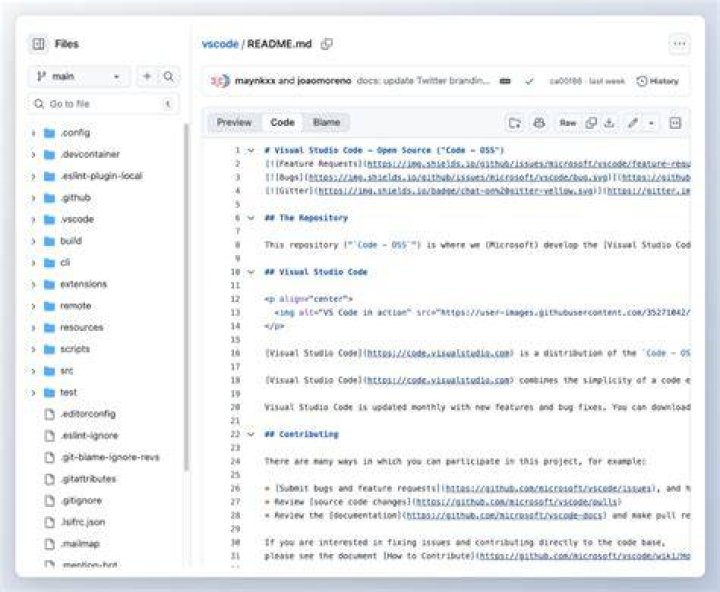Viewport: 720px width, 592px height.
Task: Open more options ellipsis at top right
Action: [679, 44]
